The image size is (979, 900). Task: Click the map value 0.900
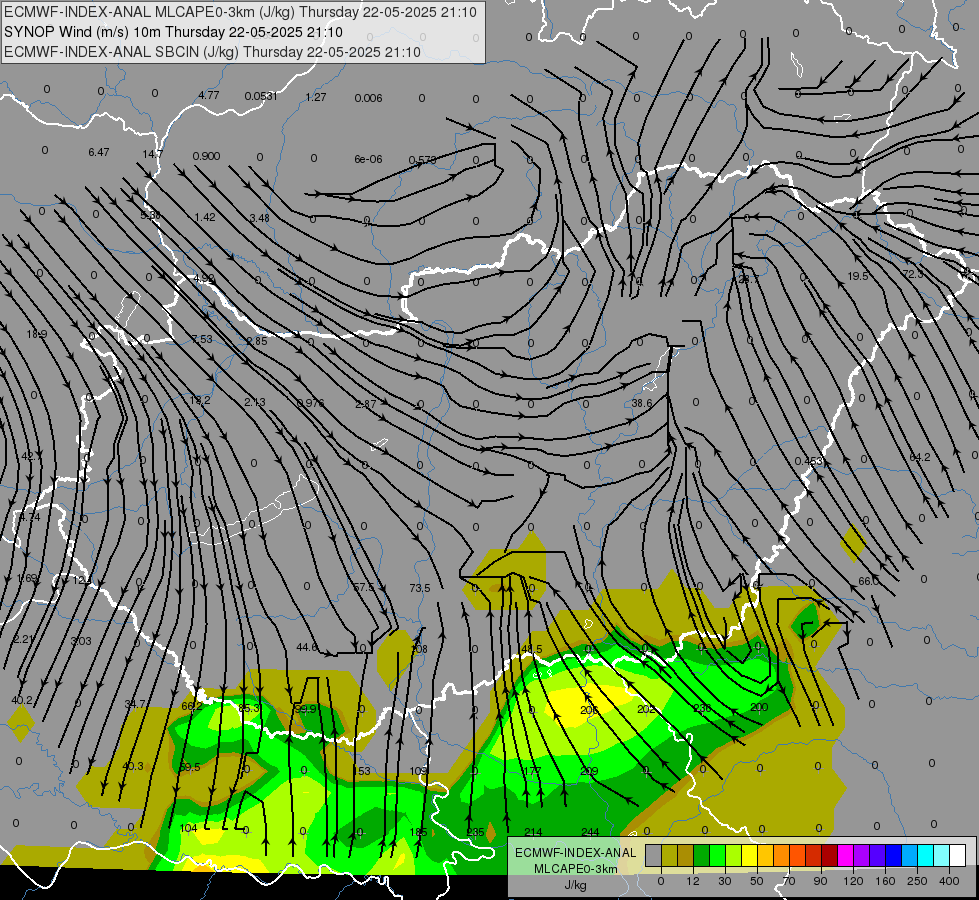pyautogui.click(x=206, y=156)
